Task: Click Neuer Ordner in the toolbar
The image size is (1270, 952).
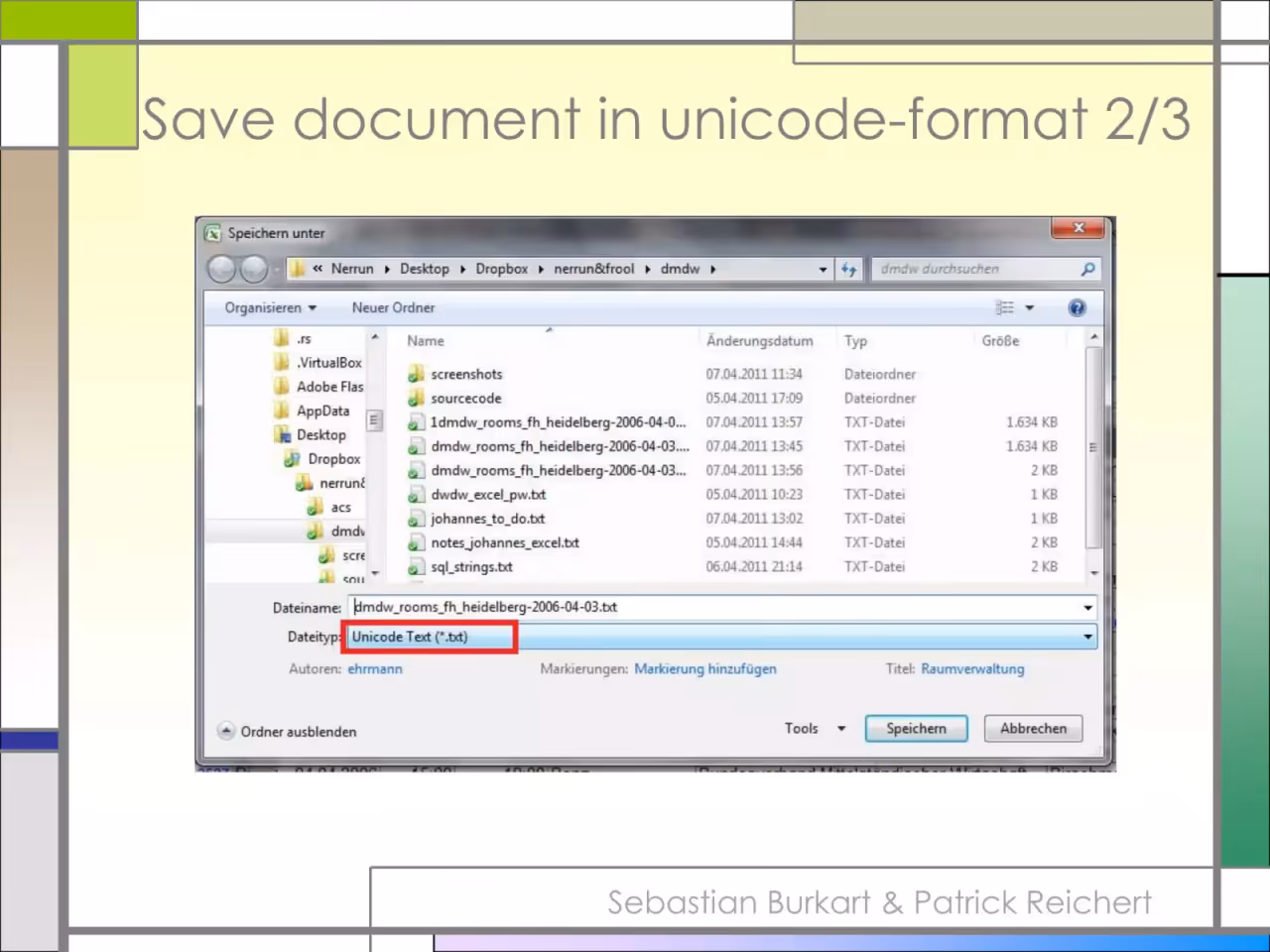Action: (393, 307)
